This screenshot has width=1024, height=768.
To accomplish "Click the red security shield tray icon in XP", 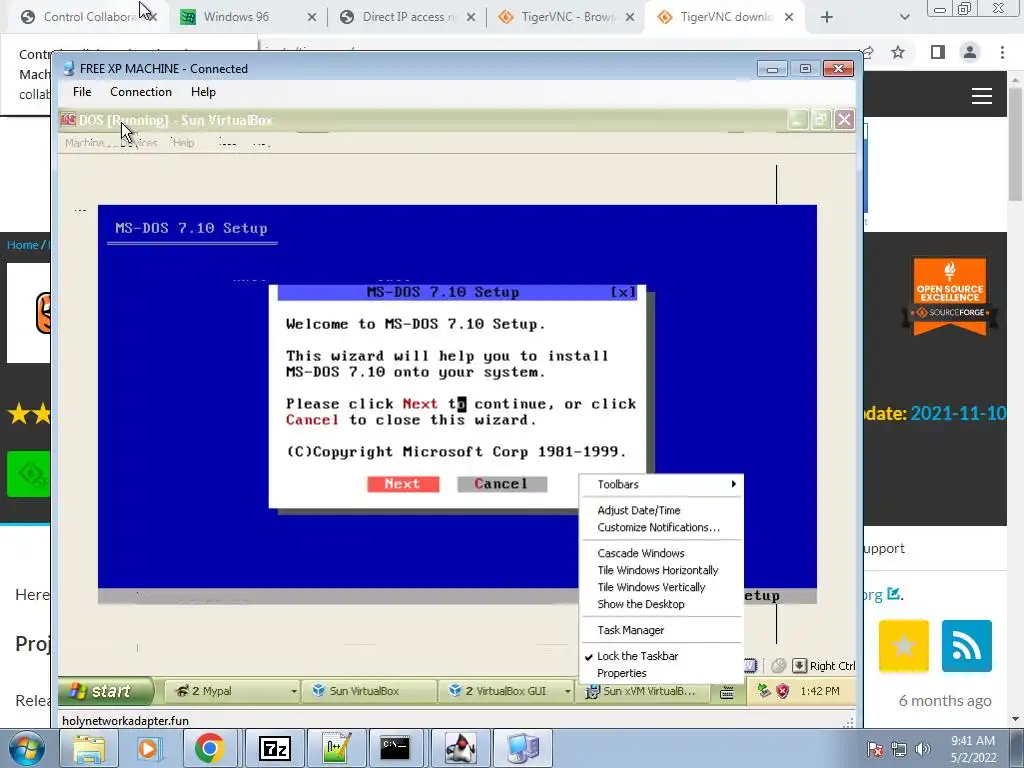I will (x=782, y=691).
